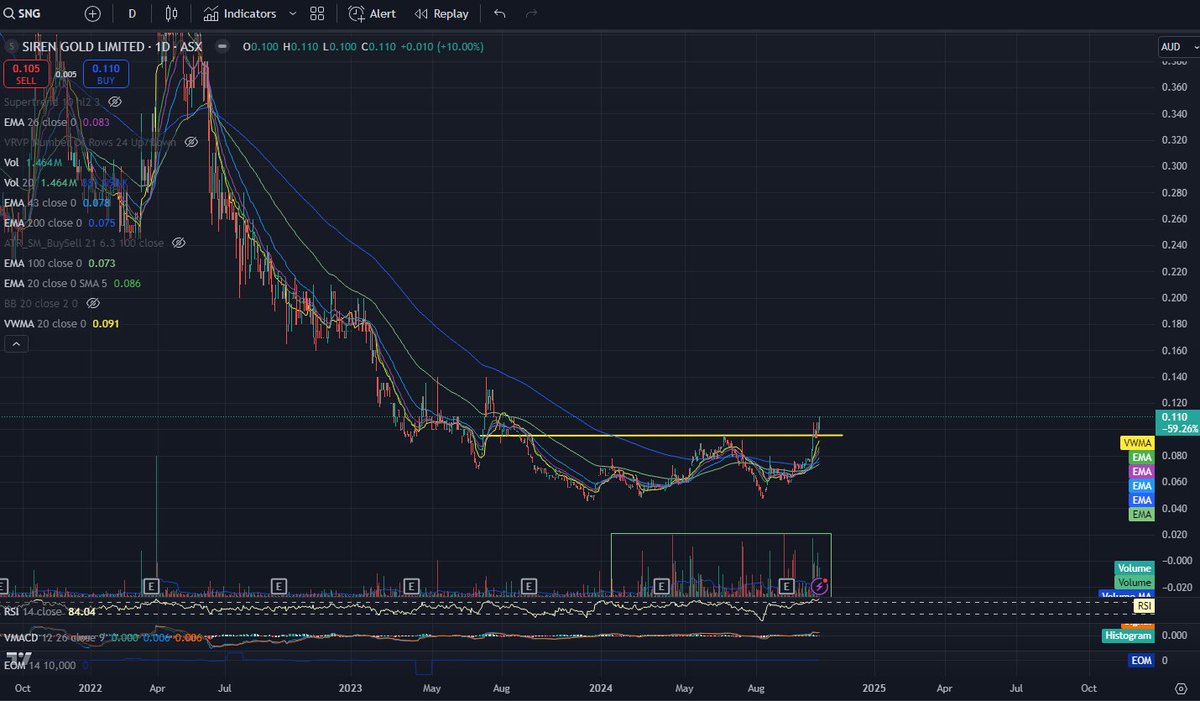The width and height of the screenshot is (1200, 701).
Task: Open the earnings E marker below April 2022
Action: 152,585
